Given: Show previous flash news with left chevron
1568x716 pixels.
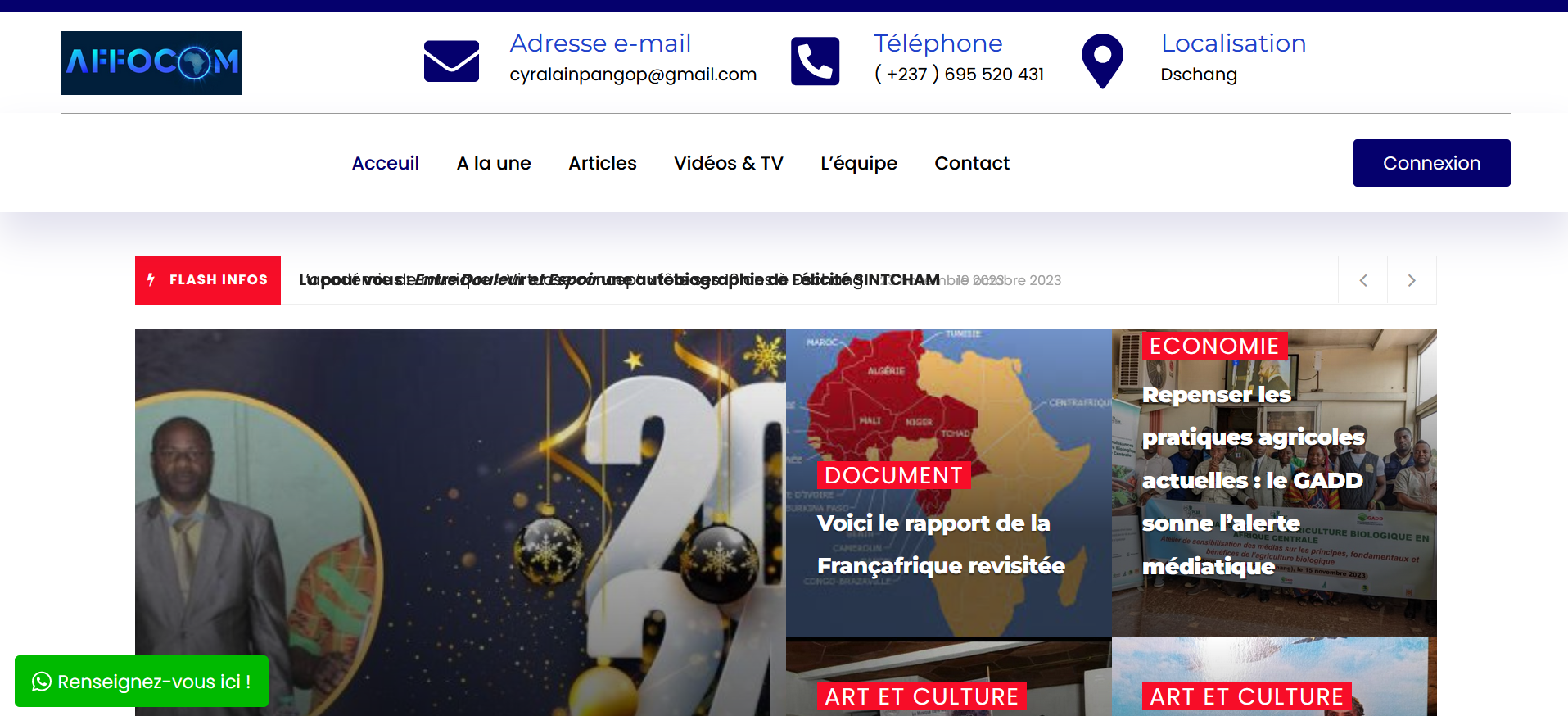Looking at the screenshot, I should (1363, 280).
